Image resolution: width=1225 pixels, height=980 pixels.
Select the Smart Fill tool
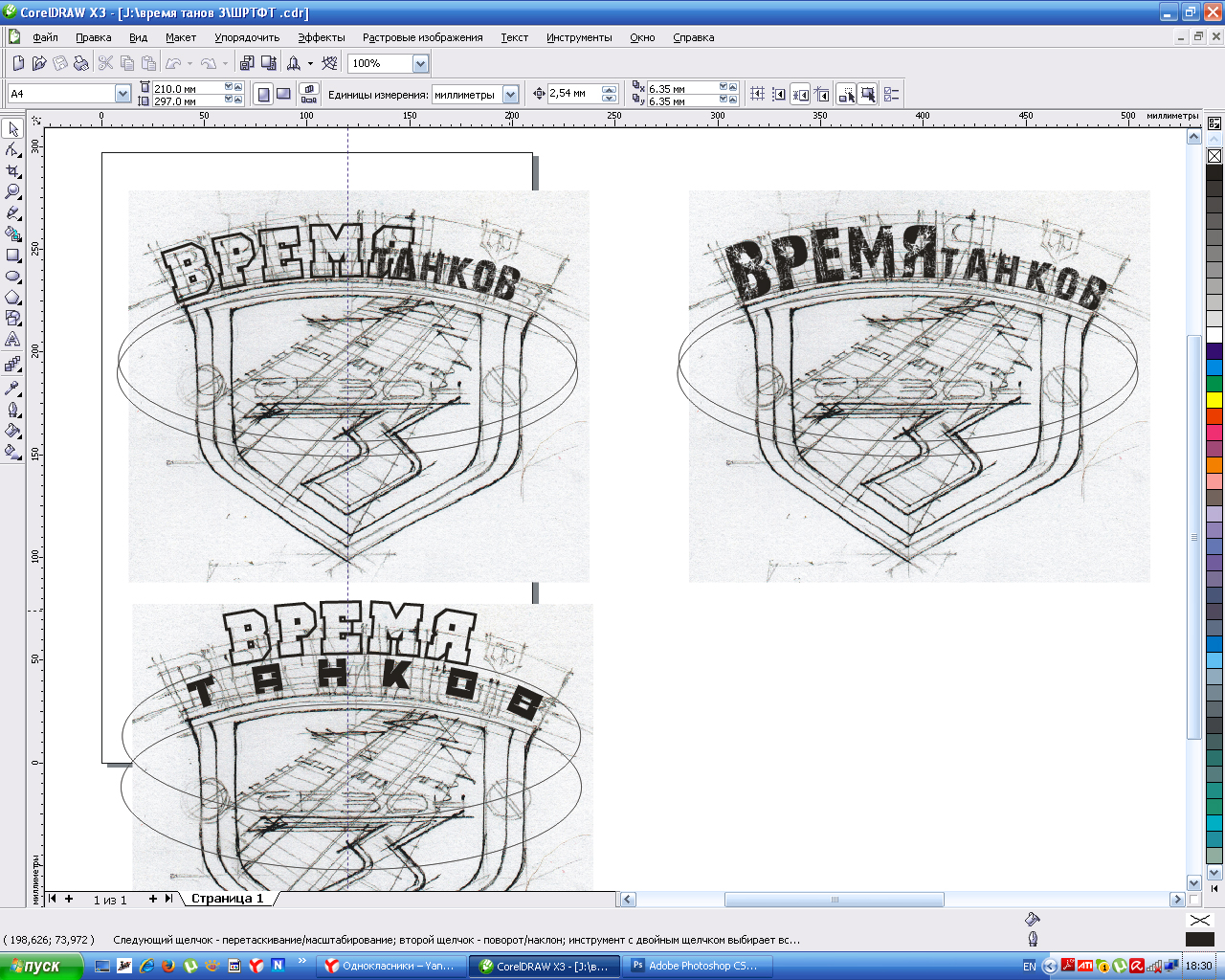12,234
